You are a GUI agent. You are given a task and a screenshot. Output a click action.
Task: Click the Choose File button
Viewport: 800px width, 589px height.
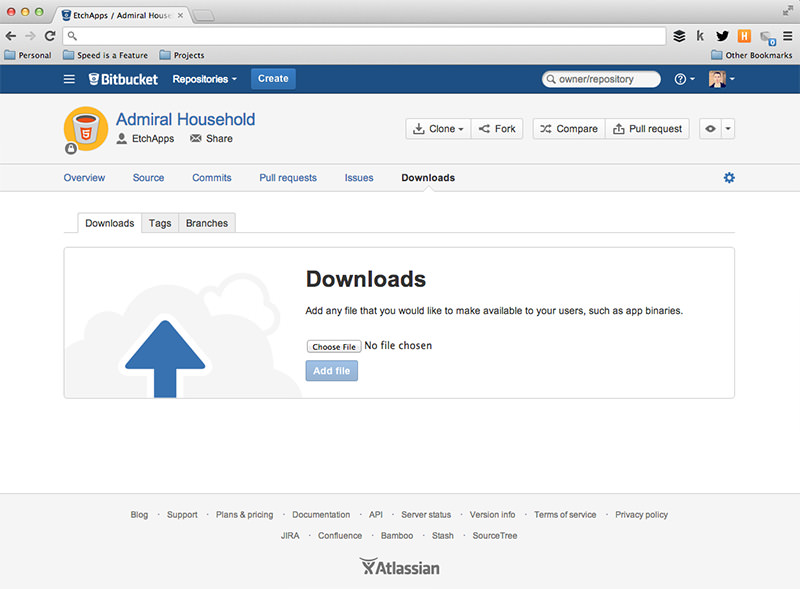point(334,347)
